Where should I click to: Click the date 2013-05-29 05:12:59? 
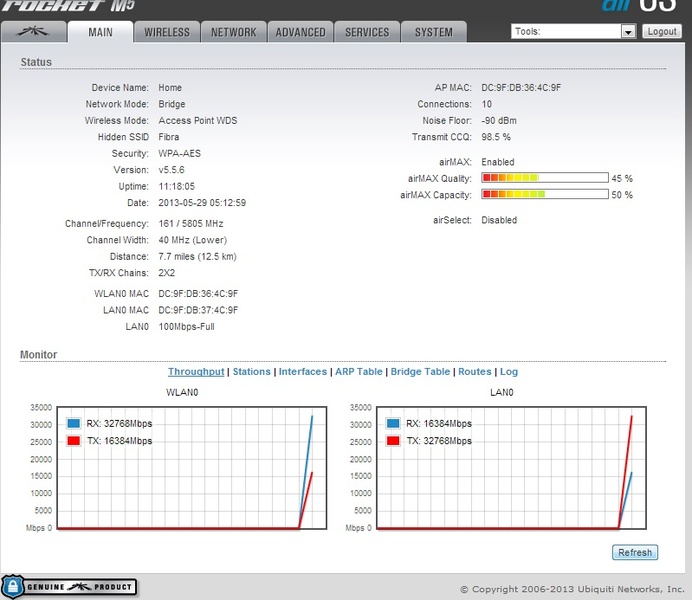point(202,202)
